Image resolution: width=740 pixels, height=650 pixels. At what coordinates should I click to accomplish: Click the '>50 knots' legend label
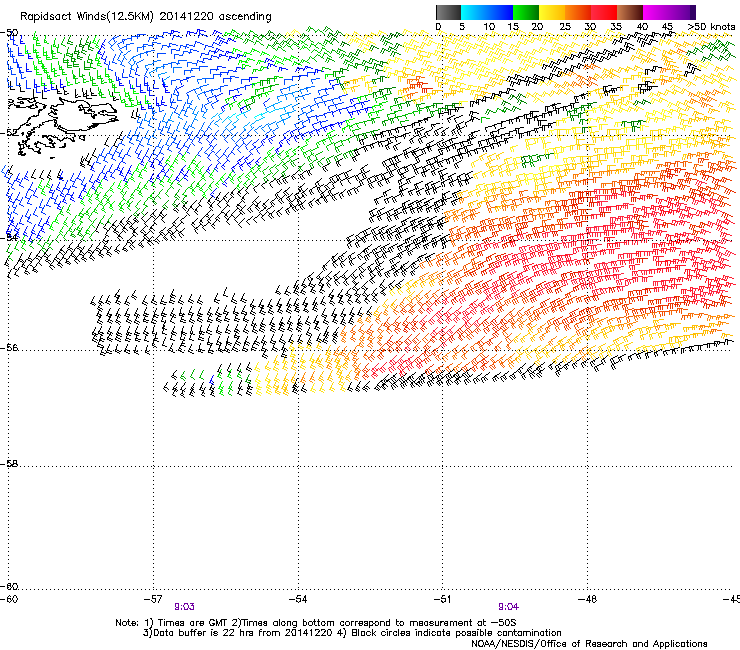click(711, 27)
